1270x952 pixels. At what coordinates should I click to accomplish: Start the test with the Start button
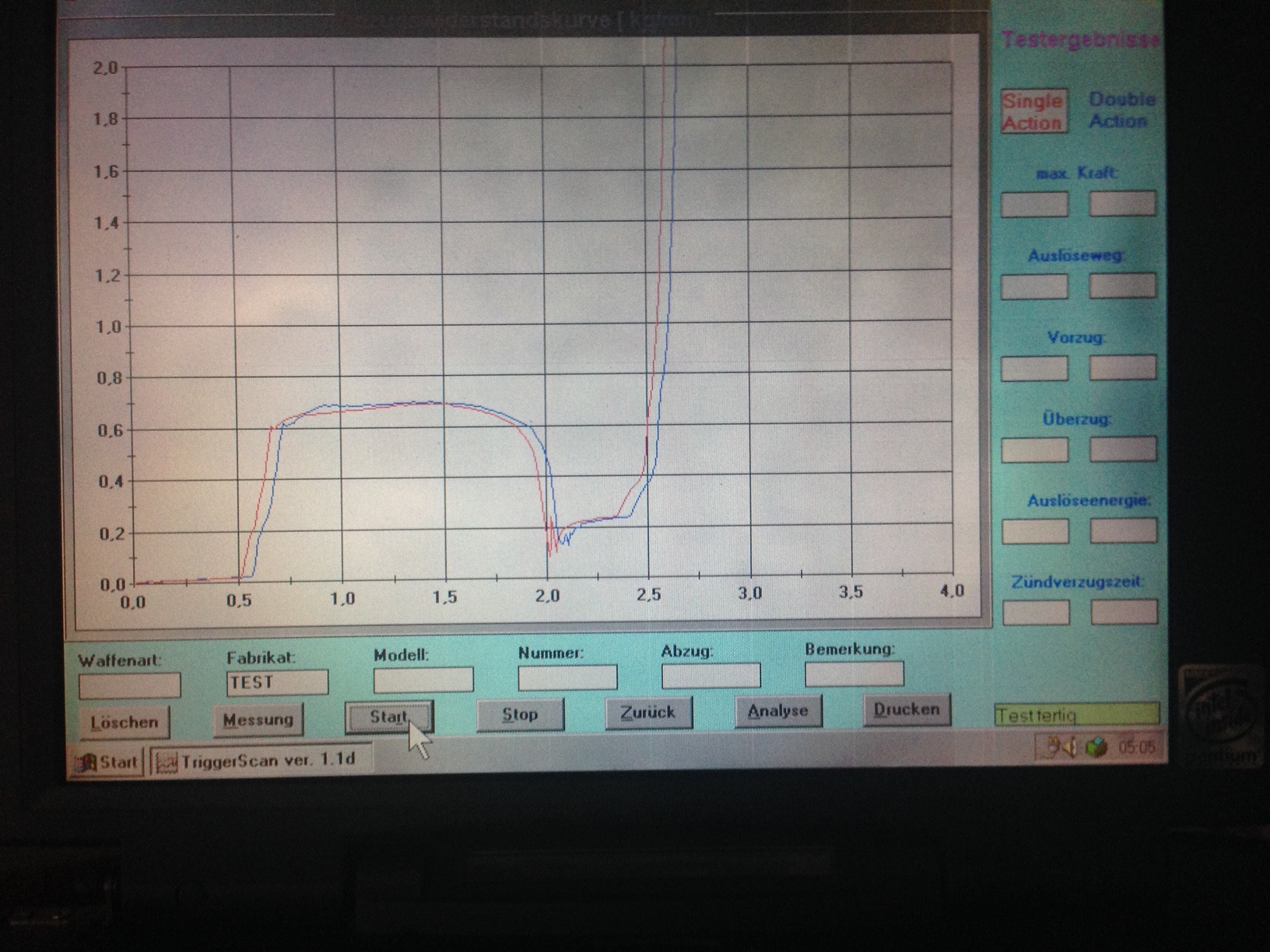coord(388,717)
